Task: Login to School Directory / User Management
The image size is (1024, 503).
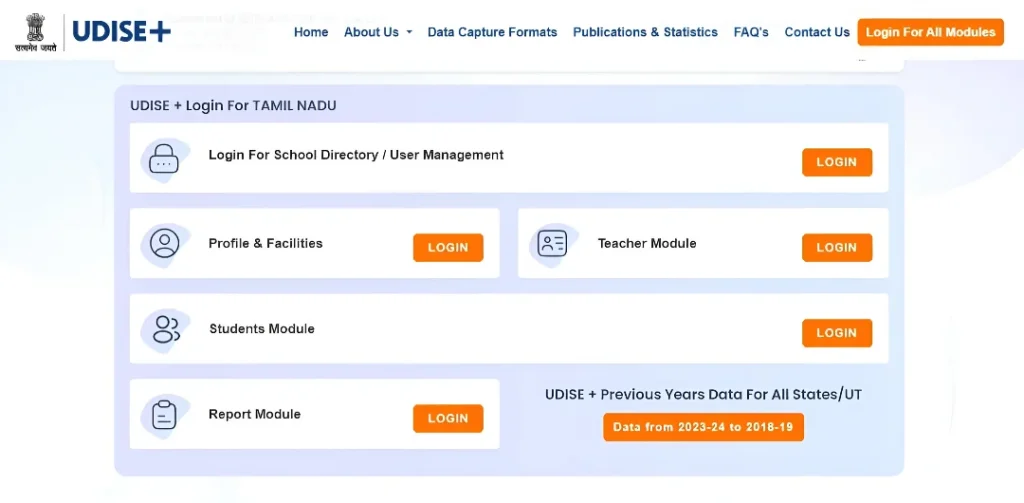Action: coord(836,162)
